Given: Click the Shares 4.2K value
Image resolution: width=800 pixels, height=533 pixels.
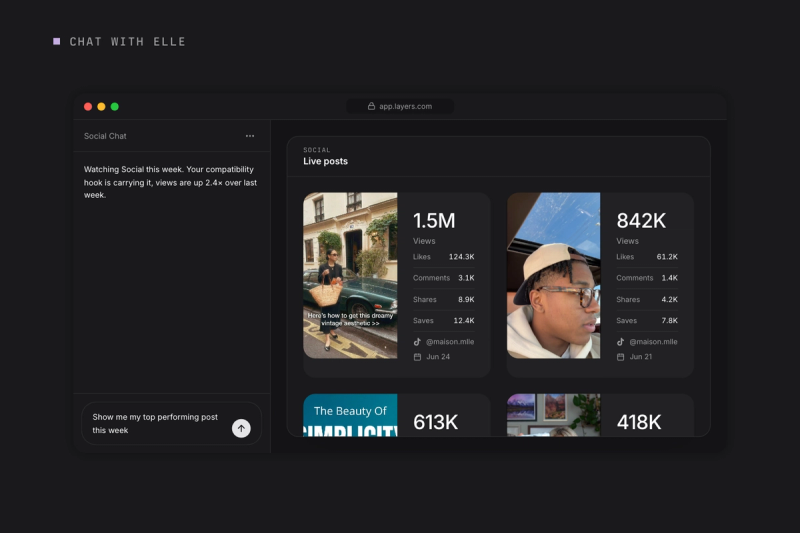Looking at the screenshot, I should click(670, 299).
